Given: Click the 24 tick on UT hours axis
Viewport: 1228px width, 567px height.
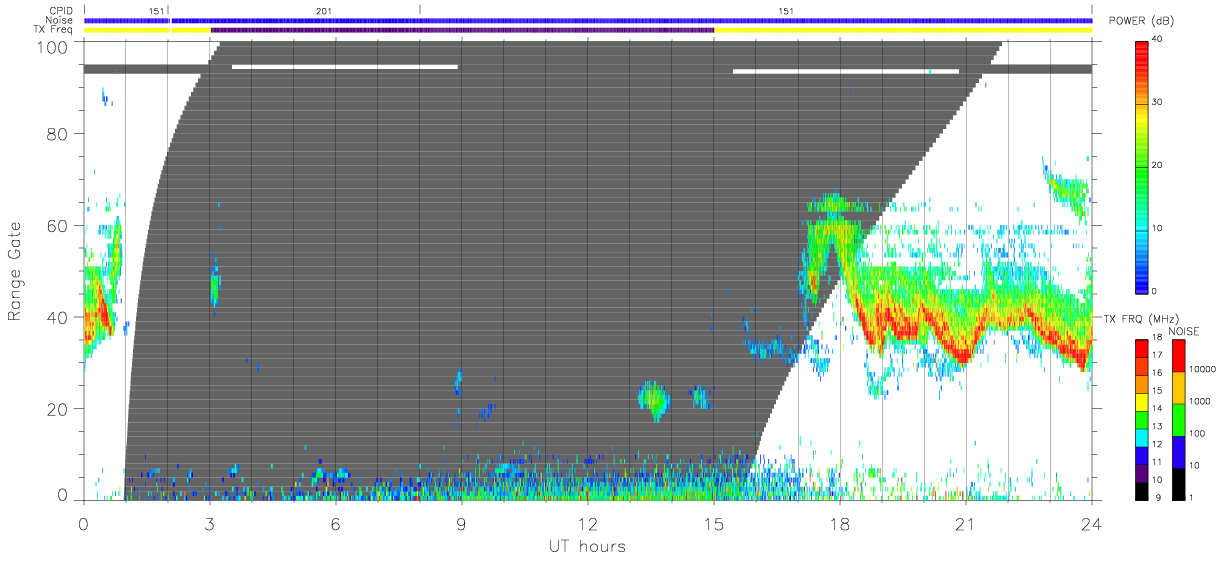Looking at the screenshot, I should point(1091,523).
